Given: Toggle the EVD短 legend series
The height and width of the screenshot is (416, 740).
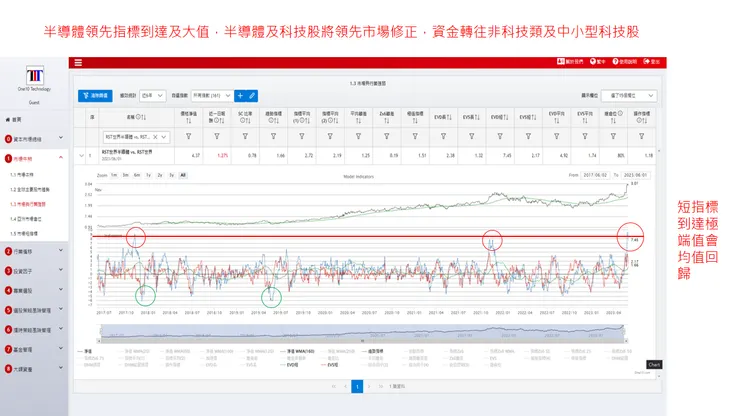Looking at the screenshot, I should pyautogui.click(x=289, y=365).
